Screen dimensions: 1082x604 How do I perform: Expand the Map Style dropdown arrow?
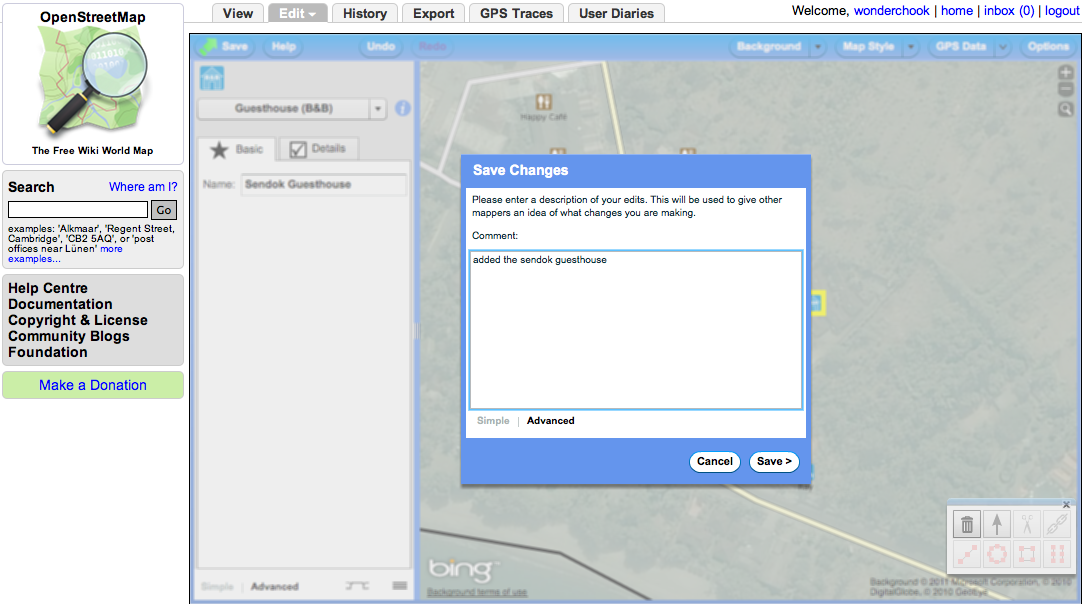point(911,47)
